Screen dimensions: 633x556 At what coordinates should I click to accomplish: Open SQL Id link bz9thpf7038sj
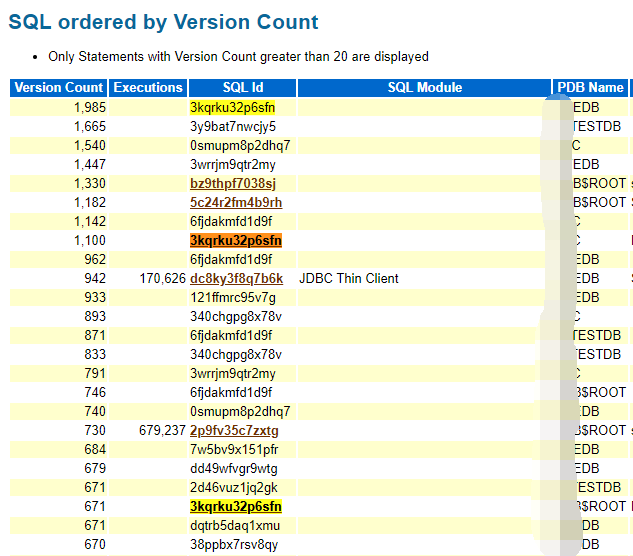point(233,184)
